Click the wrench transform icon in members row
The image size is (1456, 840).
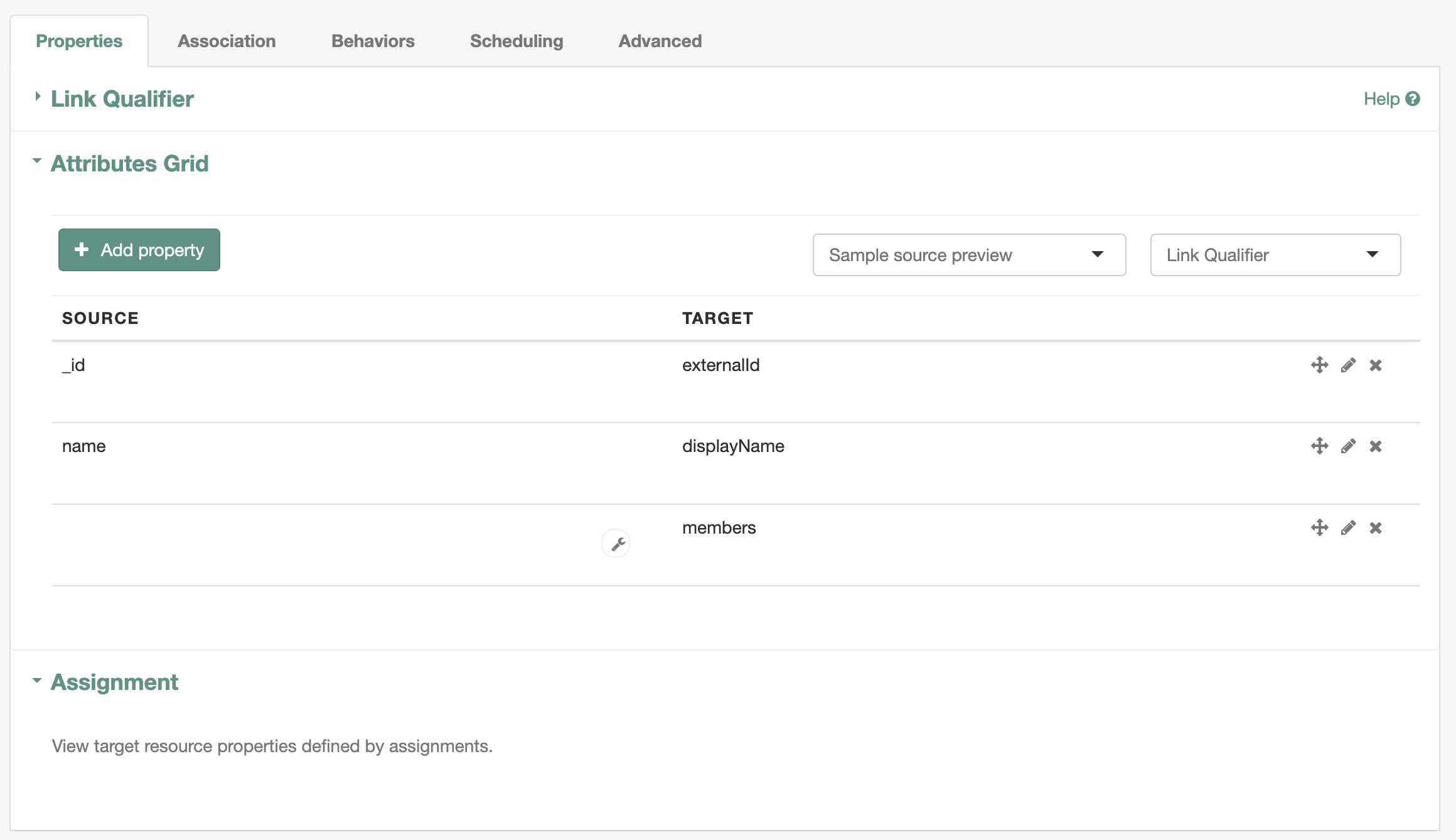616,544
